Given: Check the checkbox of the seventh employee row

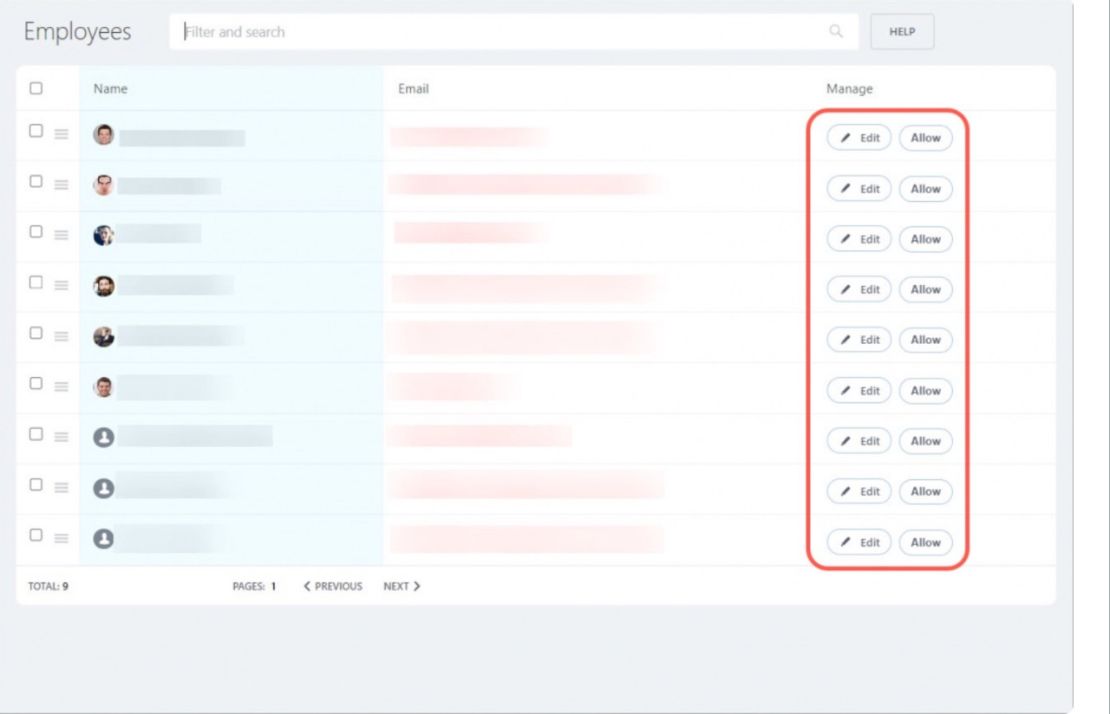Looking at the screenshot, I should pos(36,434).
